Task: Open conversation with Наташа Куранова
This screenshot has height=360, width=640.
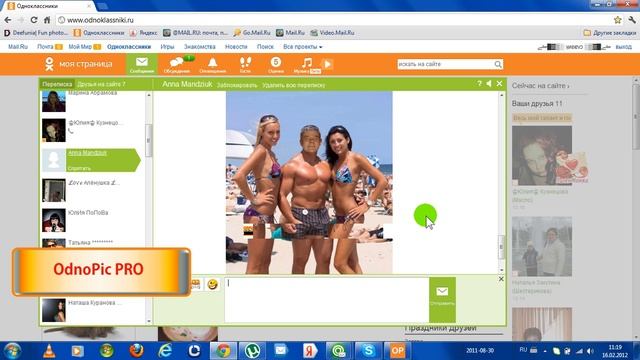Action: pos(92,310)
